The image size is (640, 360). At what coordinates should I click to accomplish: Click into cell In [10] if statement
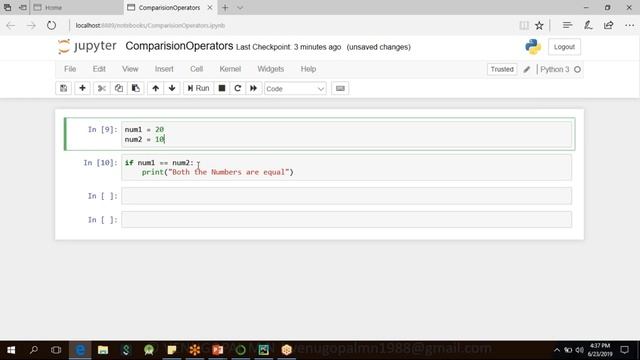pyautogui.click(x=347, y=167)
